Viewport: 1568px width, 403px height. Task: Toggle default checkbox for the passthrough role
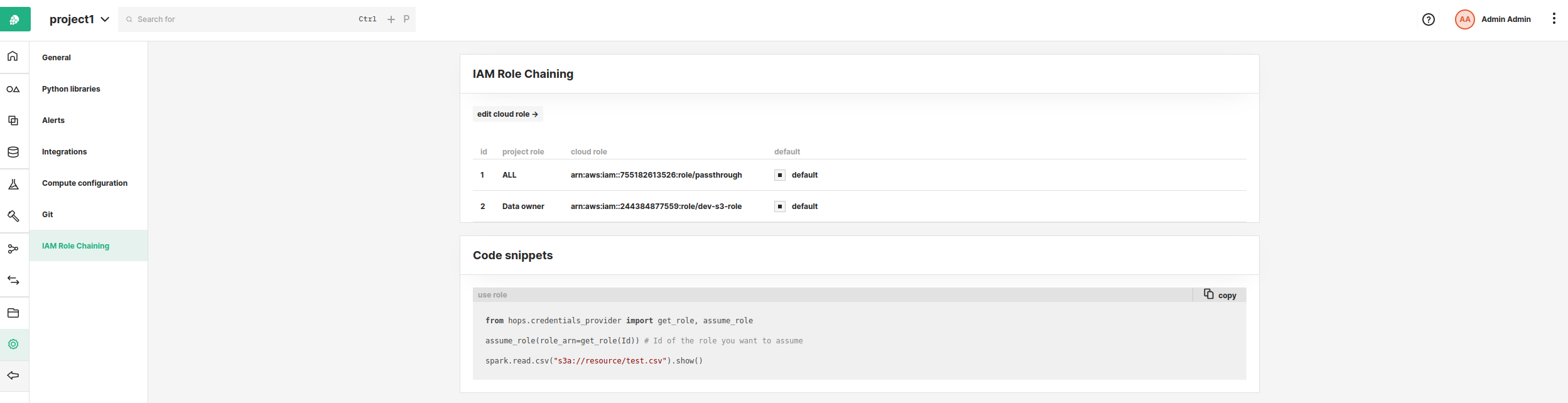(780, 175)
